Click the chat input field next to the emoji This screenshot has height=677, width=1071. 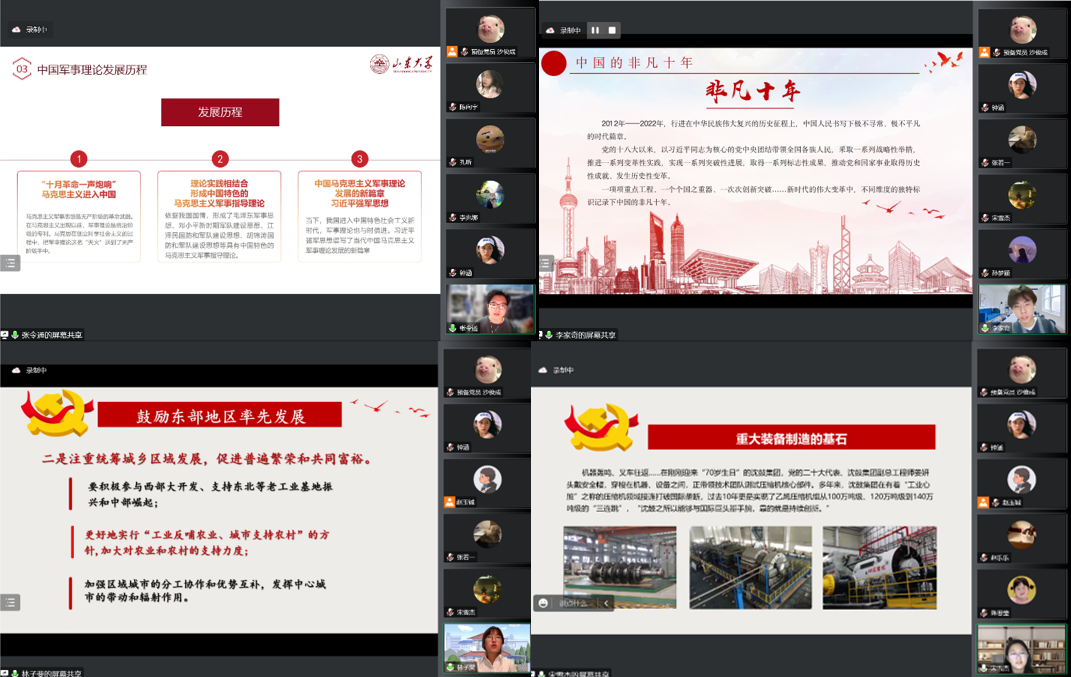click(575, 603)
